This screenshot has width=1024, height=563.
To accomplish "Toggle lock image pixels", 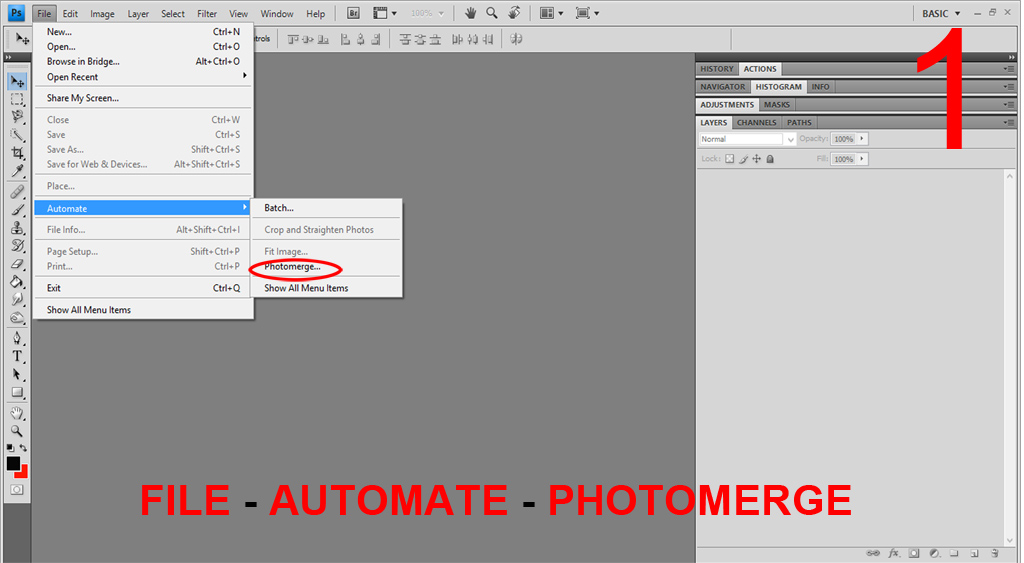I will [x=743, y=159].
